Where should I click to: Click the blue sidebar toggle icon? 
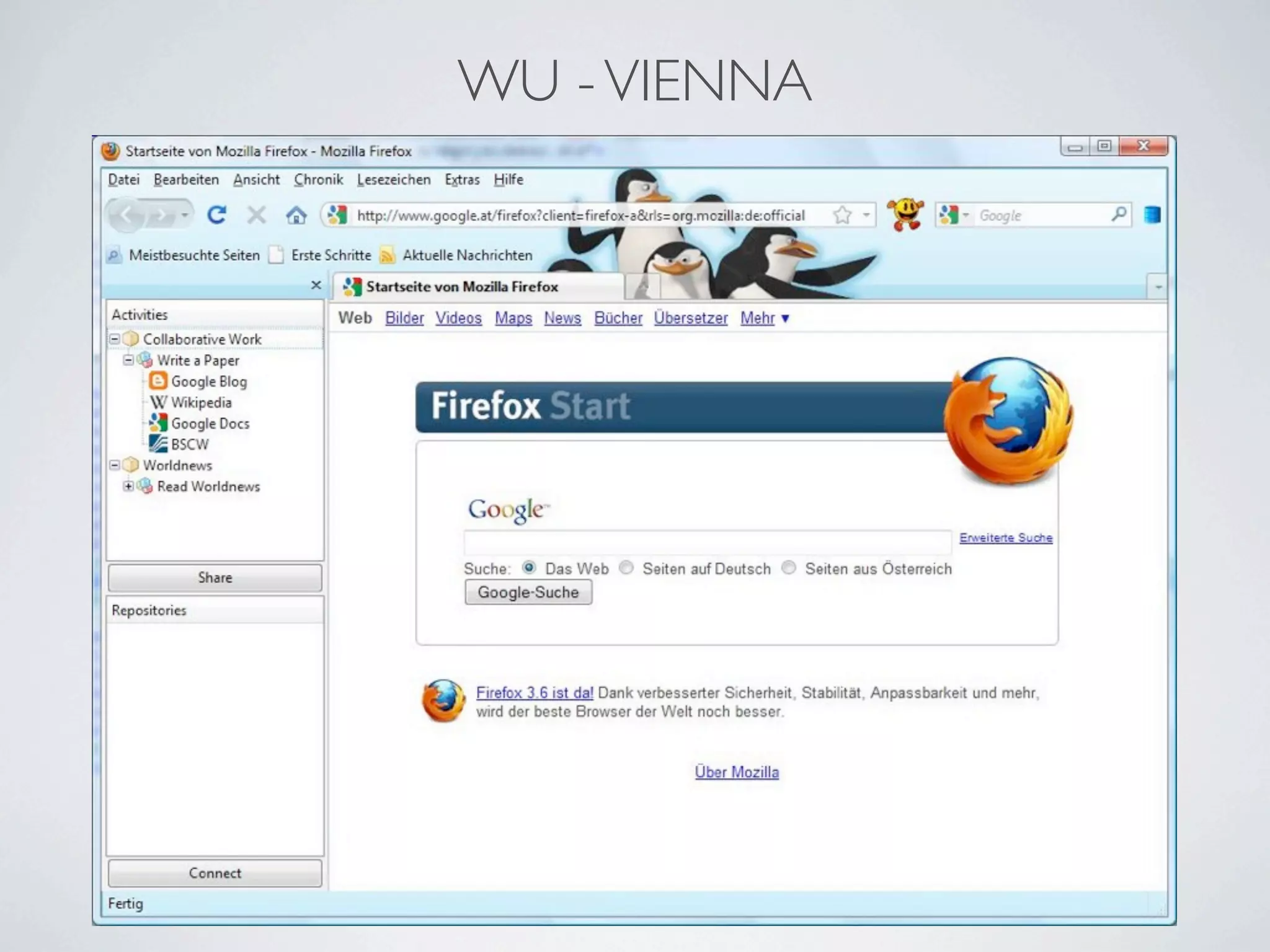[1152, 214]
